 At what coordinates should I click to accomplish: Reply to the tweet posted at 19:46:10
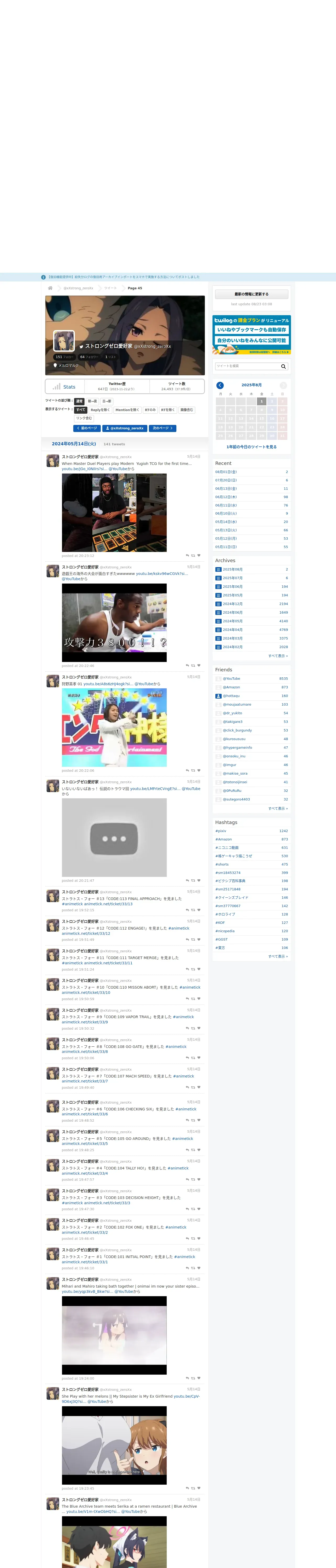tap(187, 1268)
